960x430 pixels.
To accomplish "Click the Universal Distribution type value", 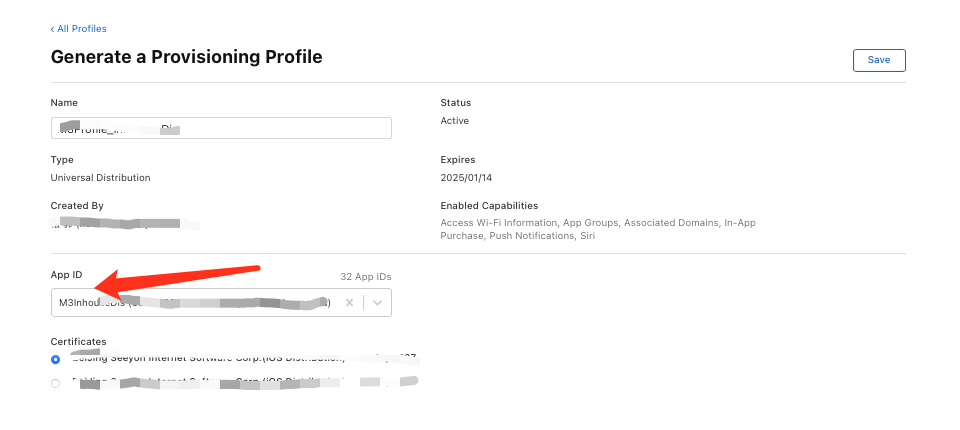I will [100, 178].
